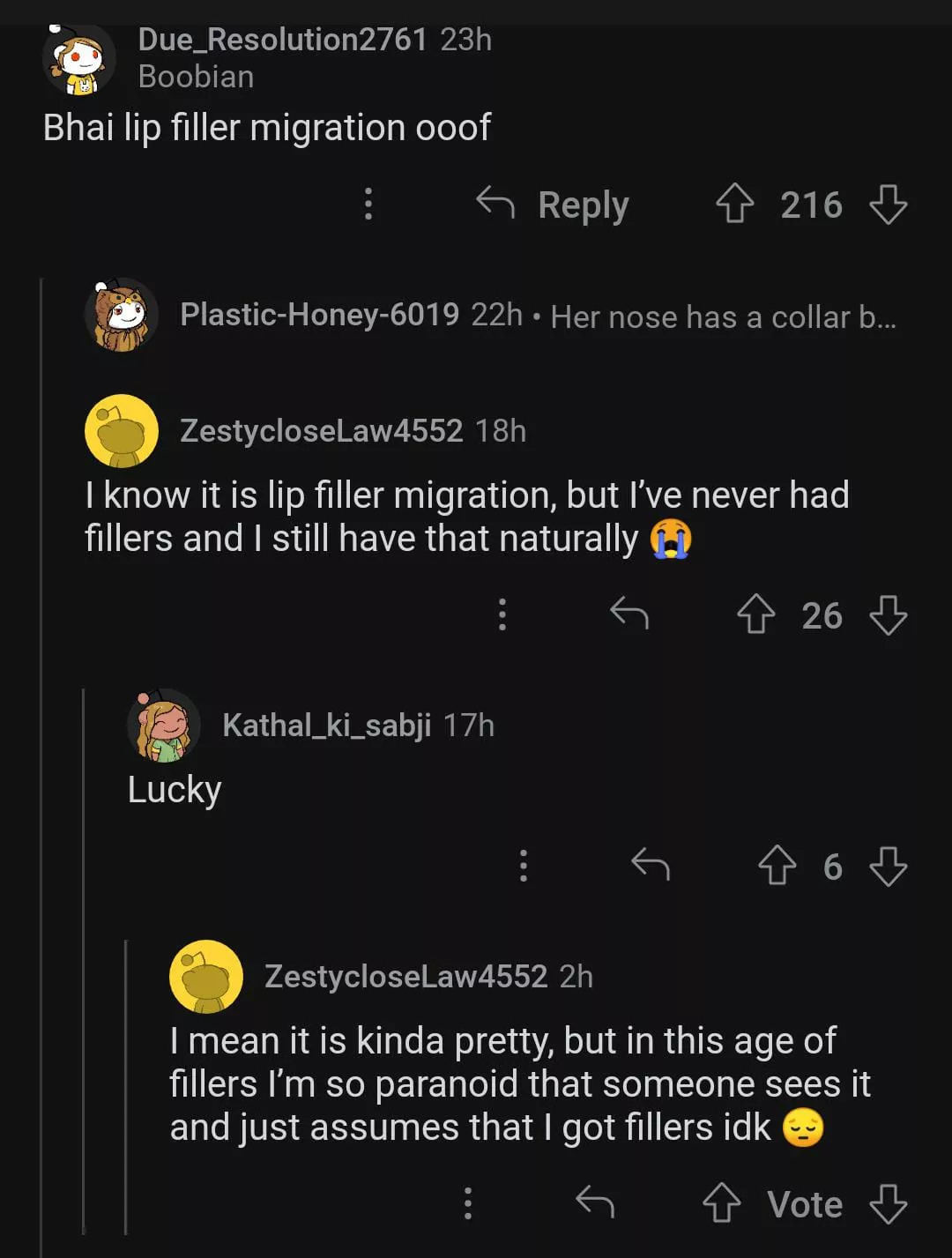Reply arrow on the 26-point comment
The height and width of the screenshot is (1258, 952).
629,614
